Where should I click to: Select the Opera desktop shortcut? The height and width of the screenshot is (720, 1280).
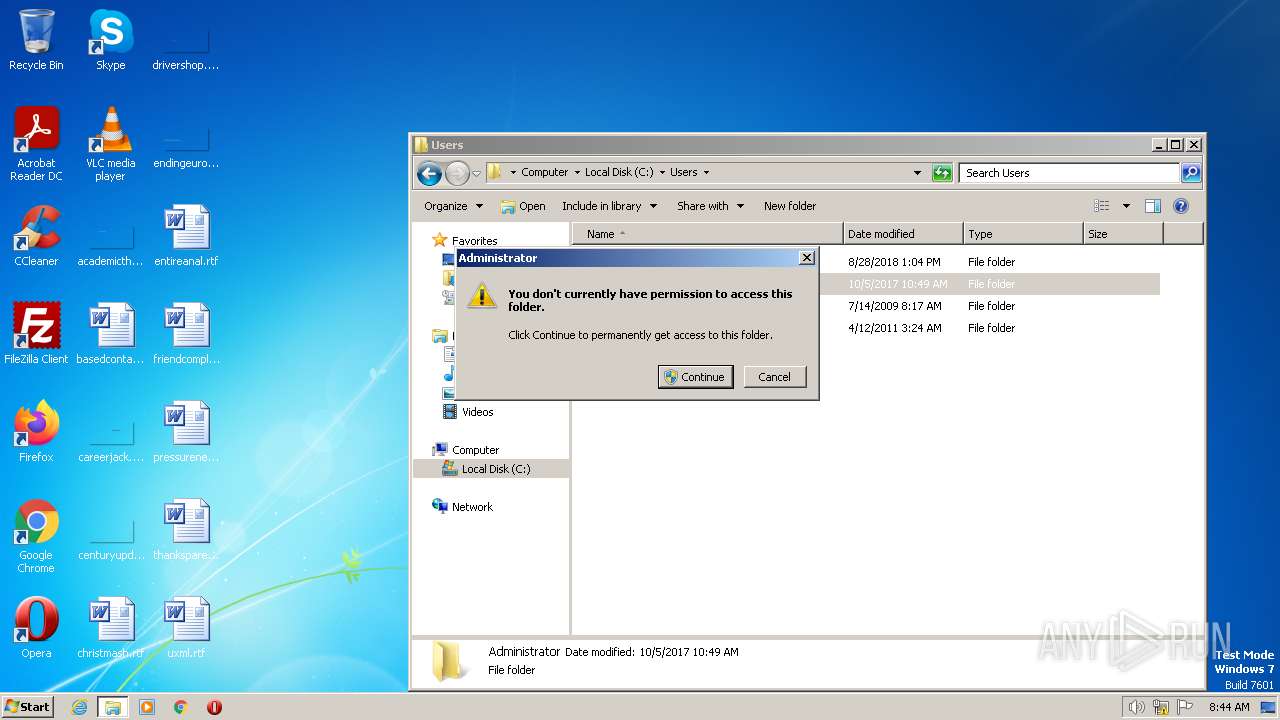point(36,628)
